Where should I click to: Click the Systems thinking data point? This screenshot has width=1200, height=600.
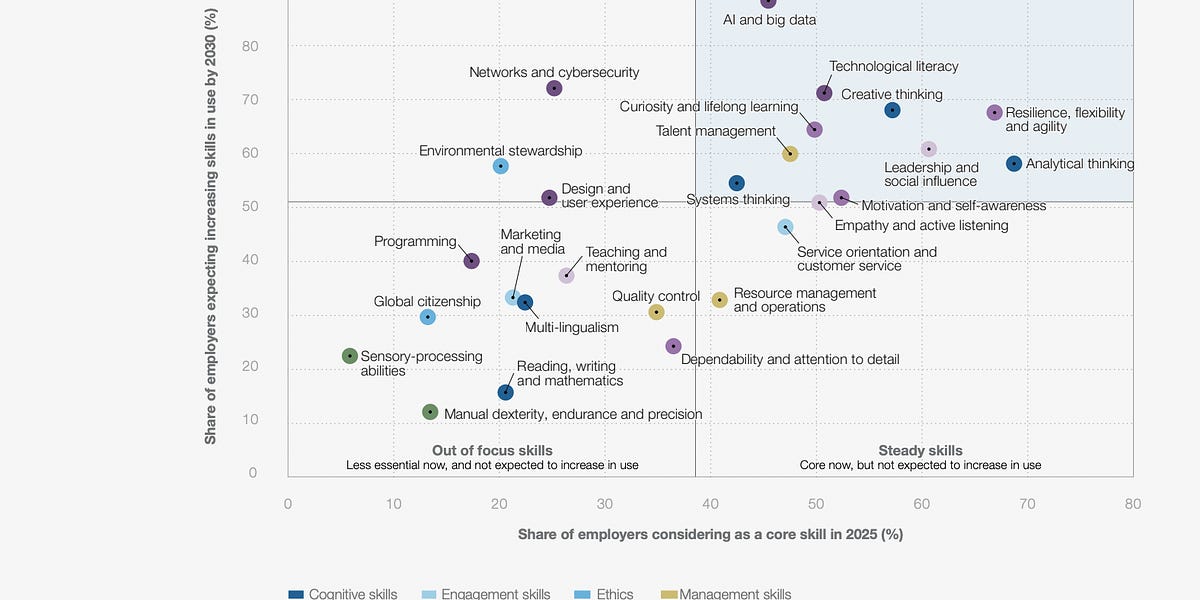click(x=737, y=183)
